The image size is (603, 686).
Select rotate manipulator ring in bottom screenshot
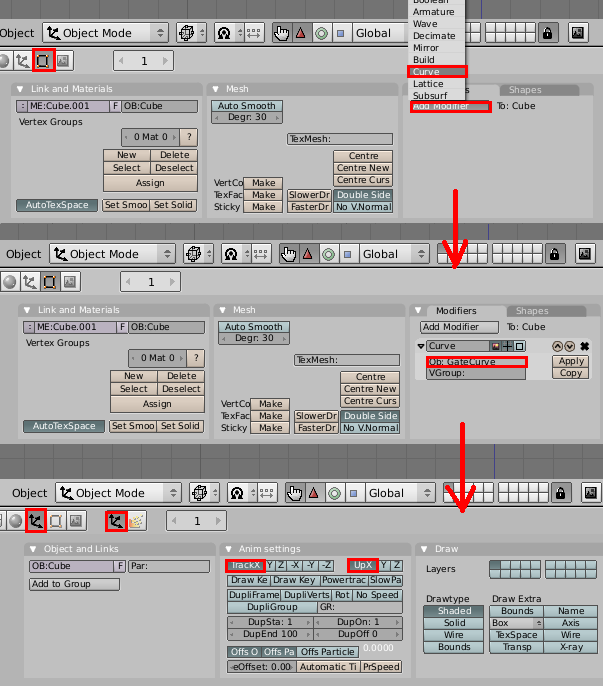(335, 493)
